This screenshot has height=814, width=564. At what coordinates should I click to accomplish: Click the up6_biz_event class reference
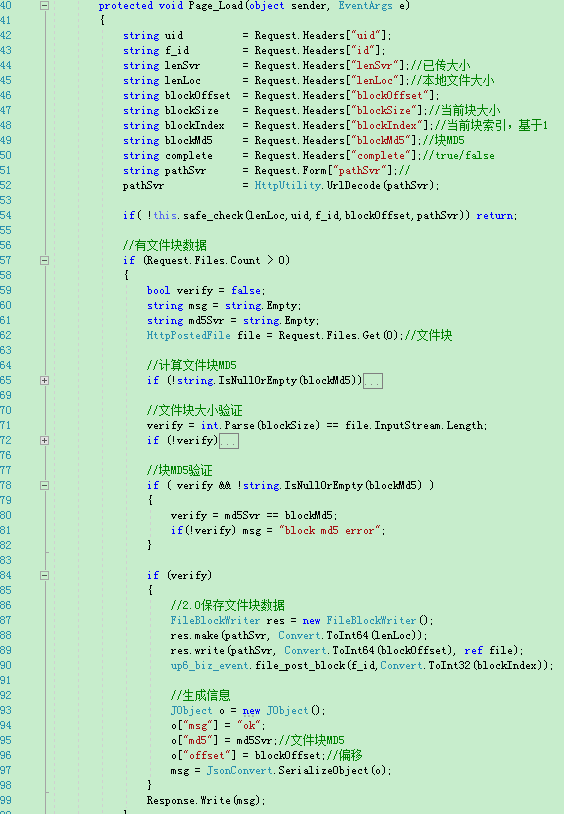pyautogui.click(x=210, y=666)
